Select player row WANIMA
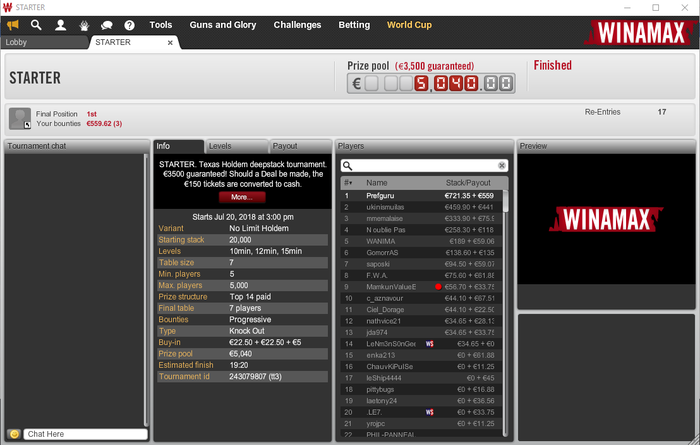Image resolution: width=700 pixels, height=445 pixels. pos(421,241)
